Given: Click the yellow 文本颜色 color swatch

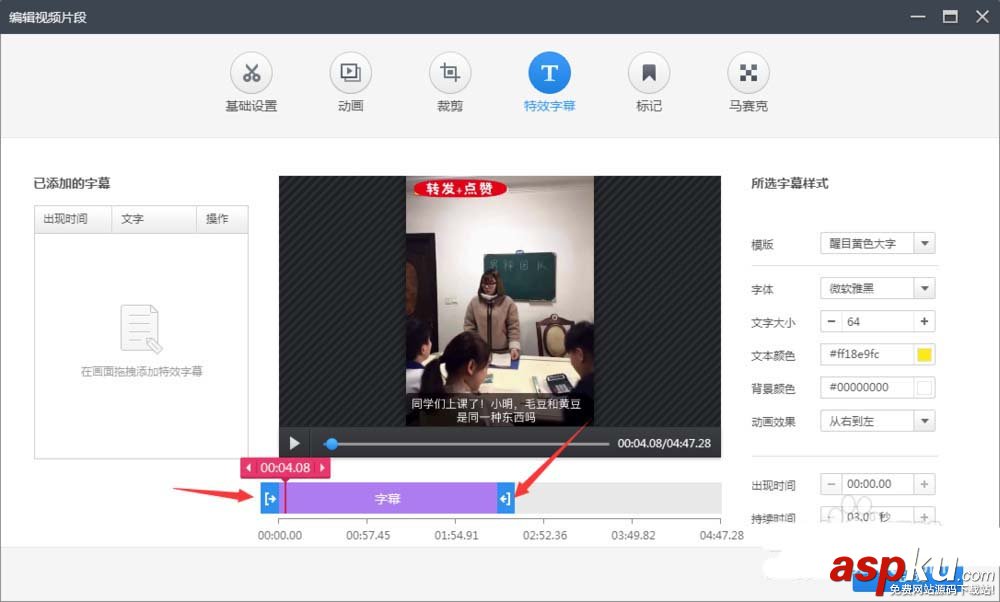Looking at the screenshot, I should point(925,354).
